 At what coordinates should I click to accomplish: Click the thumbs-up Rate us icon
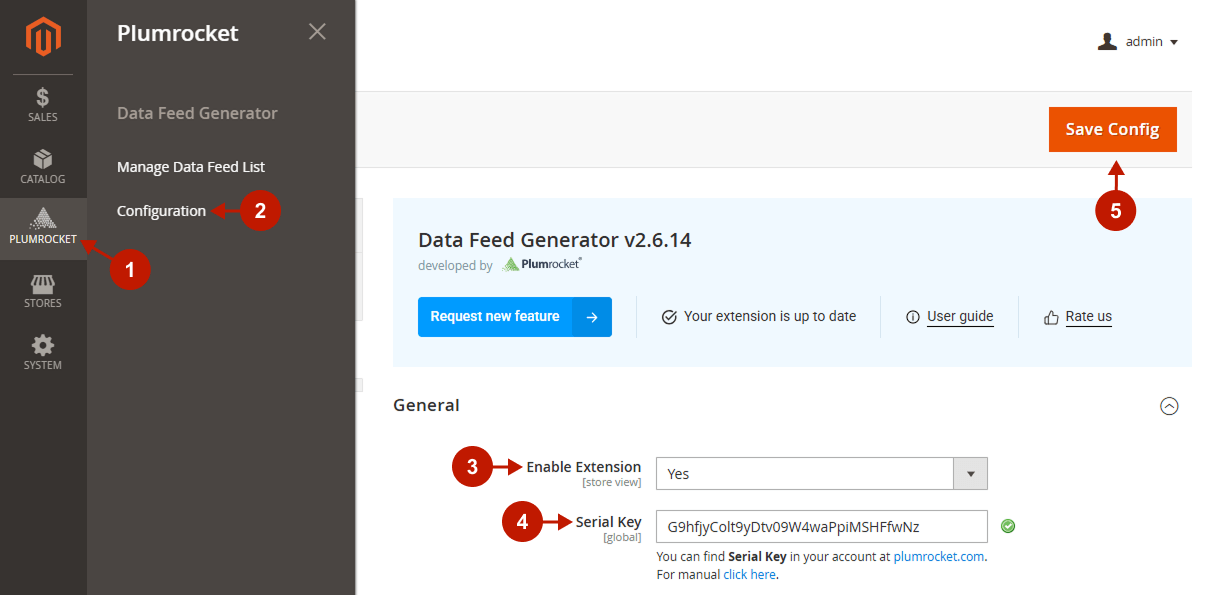[x=1051, y=317]
